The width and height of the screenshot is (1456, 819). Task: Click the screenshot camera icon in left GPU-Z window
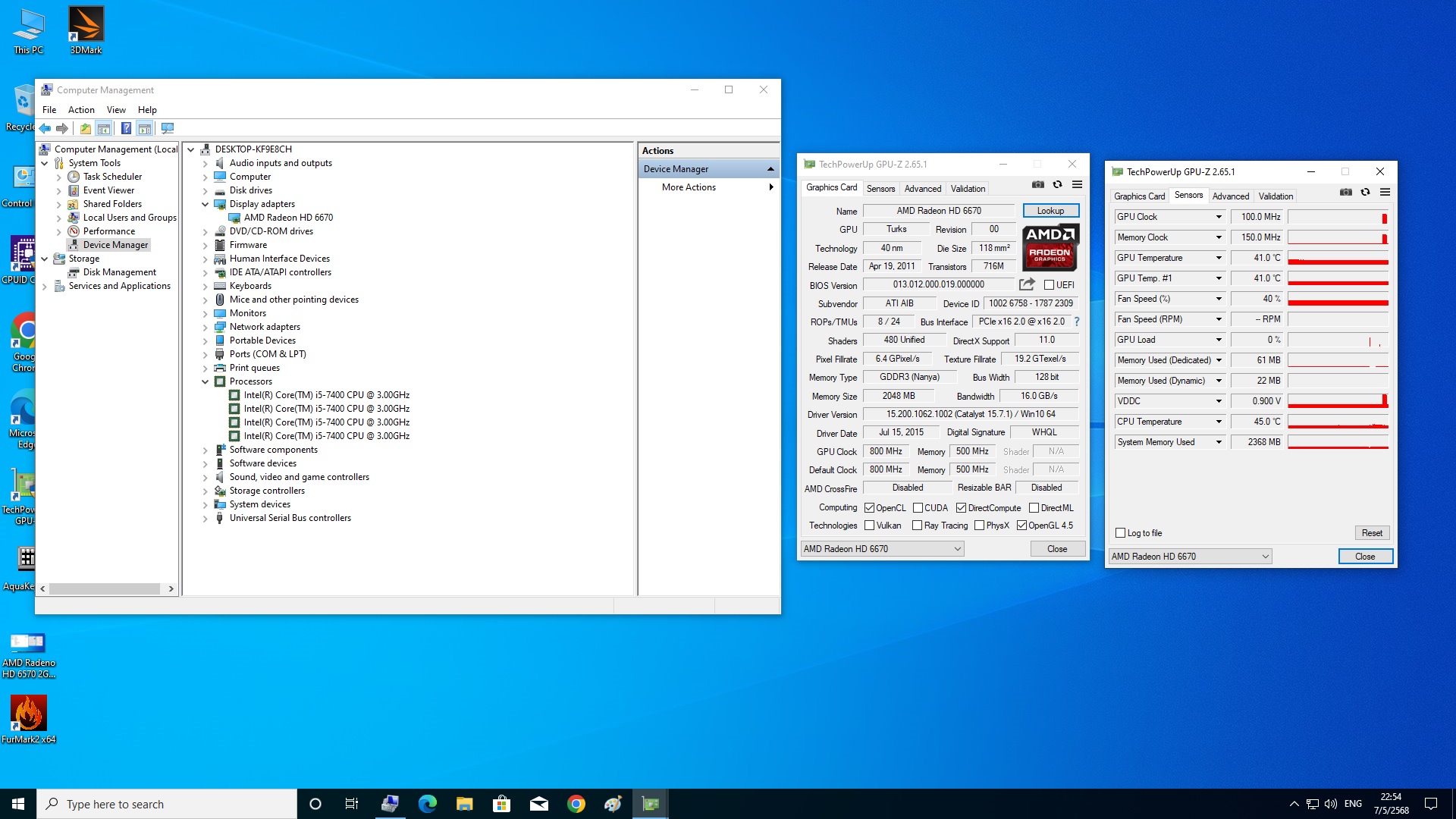click(x=1038, y=184)
